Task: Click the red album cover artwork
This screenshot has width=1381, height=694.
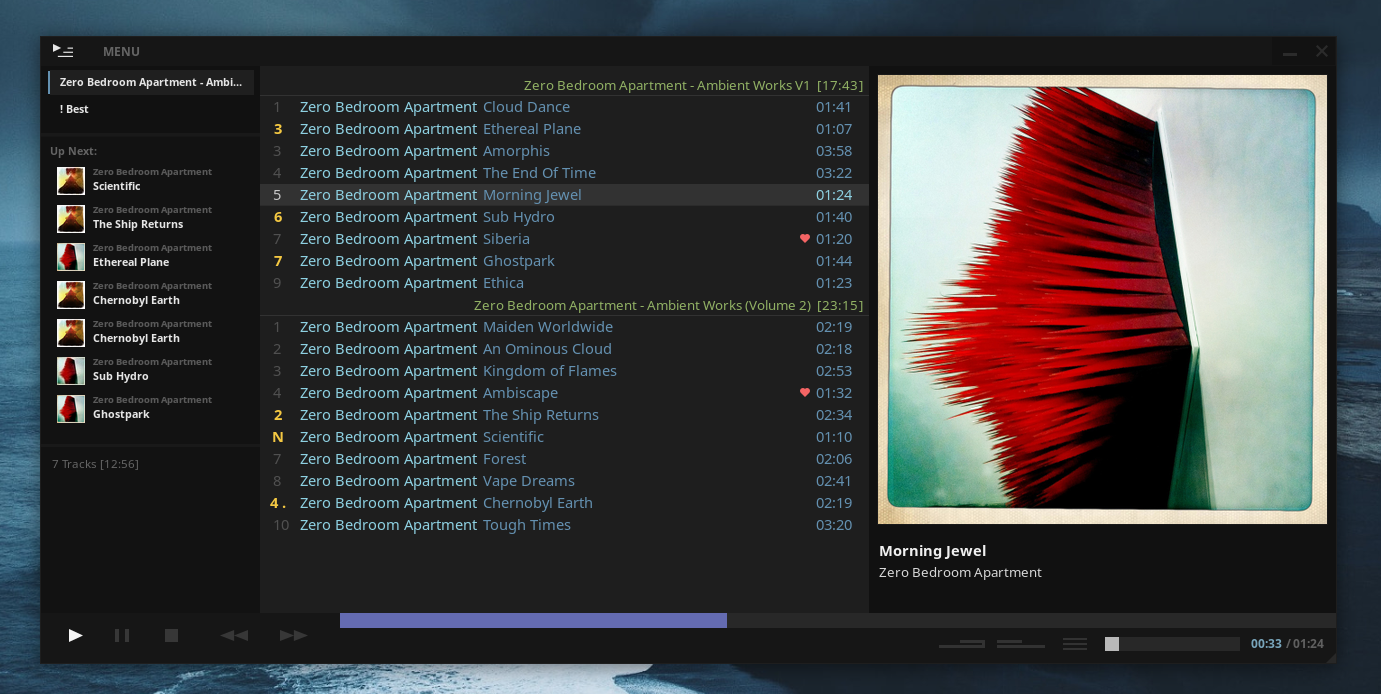Action: click(x=1102, y=299)
